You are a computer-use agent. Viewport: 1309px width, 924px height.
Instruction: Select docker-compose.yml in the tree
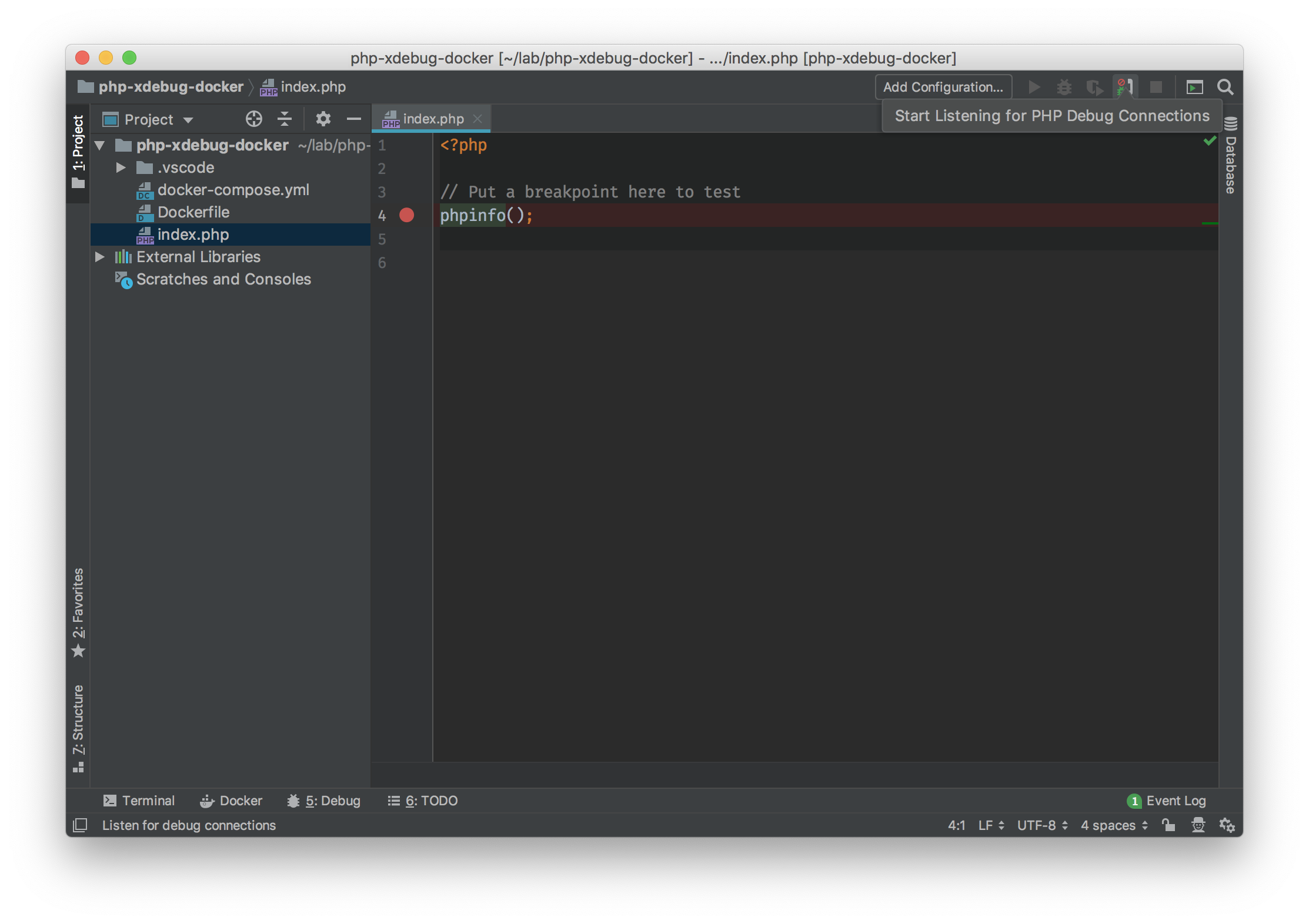(233, 190)
